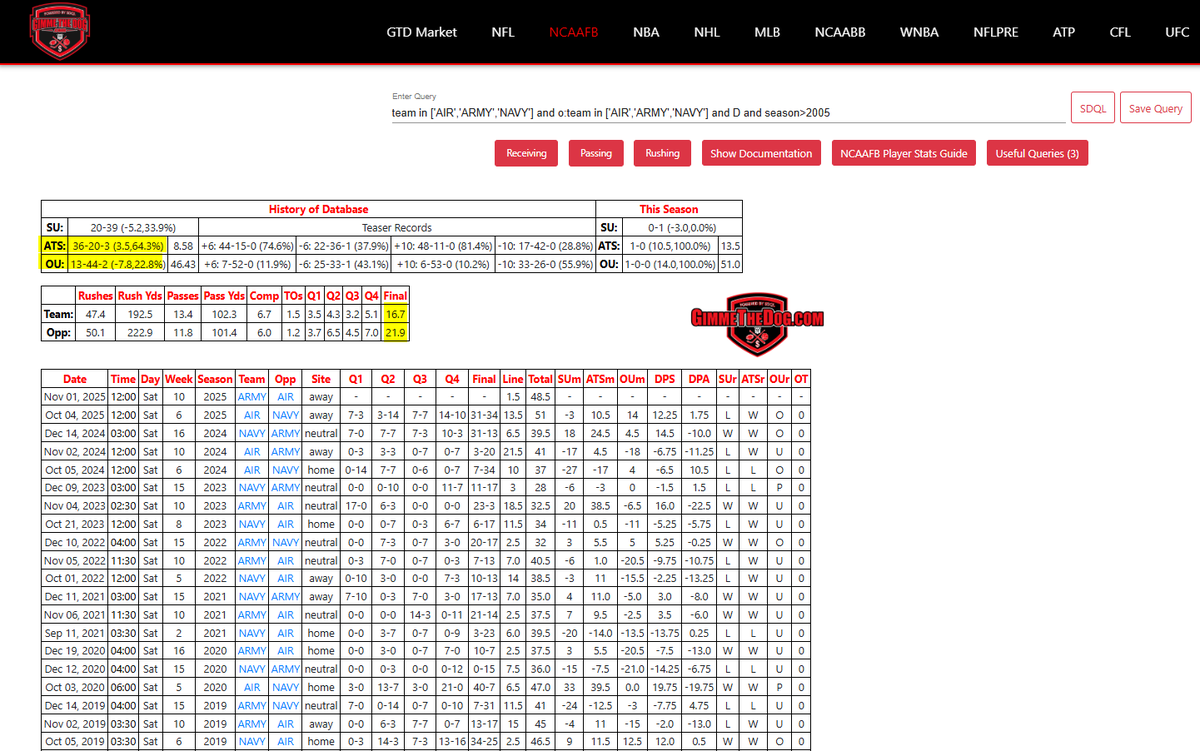Open ARMY team link in Nov 02, 2019 row
This screenshot has width=1200, height=751.
click(x=252, y=723)
